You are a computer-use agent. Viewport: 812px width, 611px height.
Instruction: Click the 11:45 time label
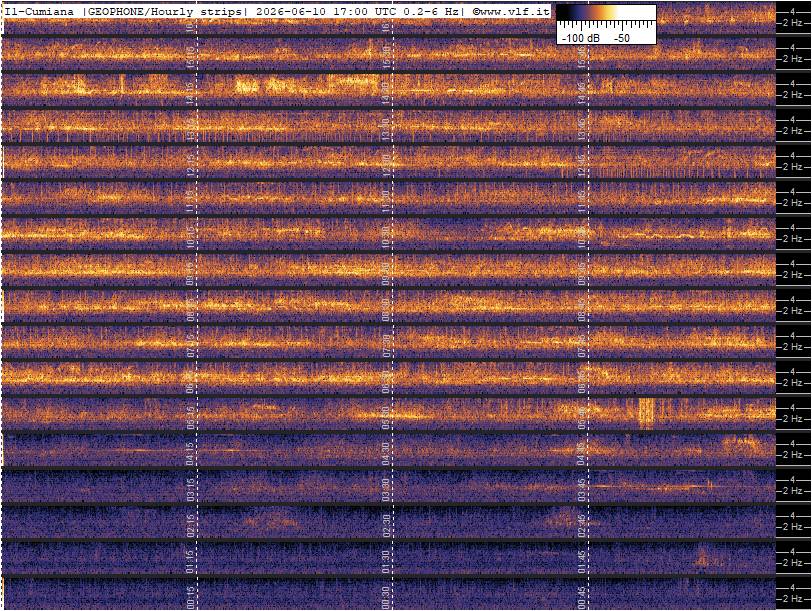582,202
